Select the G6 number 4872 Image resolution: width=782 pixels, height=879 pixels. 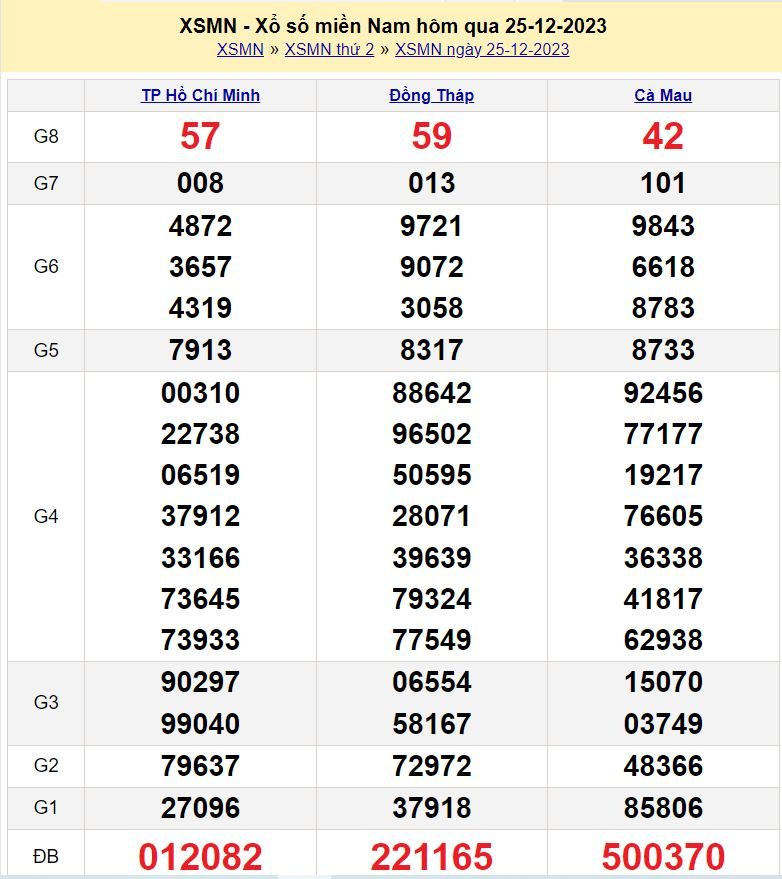[200, 226]
